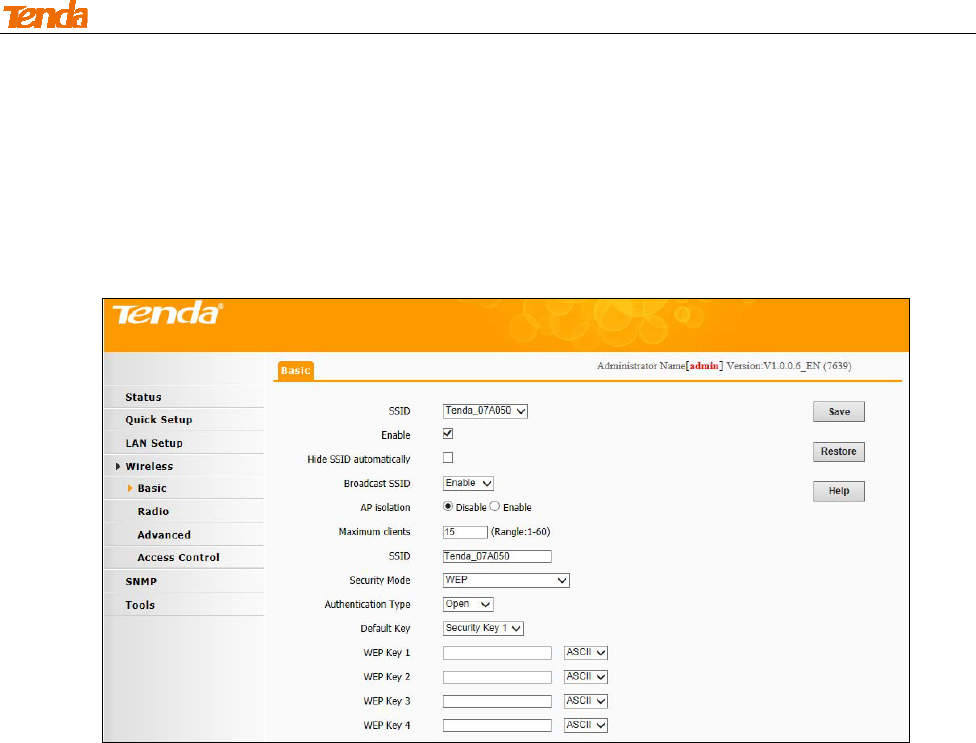Click the Hide SSID automatically label
This screenshot has width=976, height=743.
tap(359, 459)
